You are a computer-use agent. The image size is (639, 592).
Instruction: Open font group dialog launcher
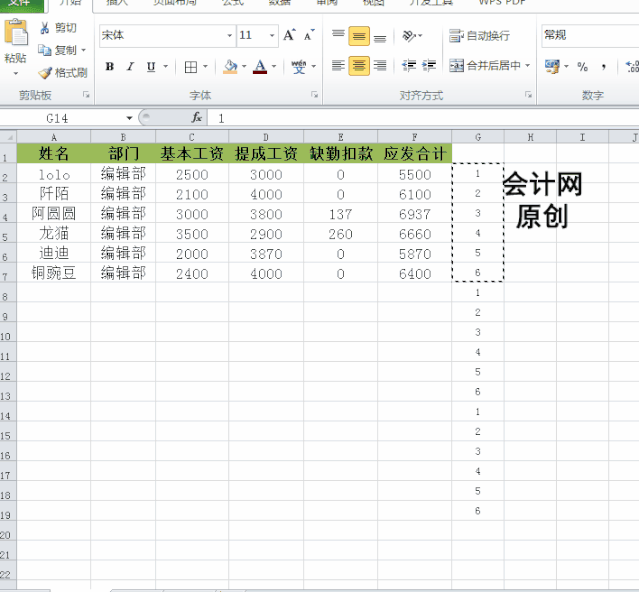pyautogui.click(x=314, y=95)
